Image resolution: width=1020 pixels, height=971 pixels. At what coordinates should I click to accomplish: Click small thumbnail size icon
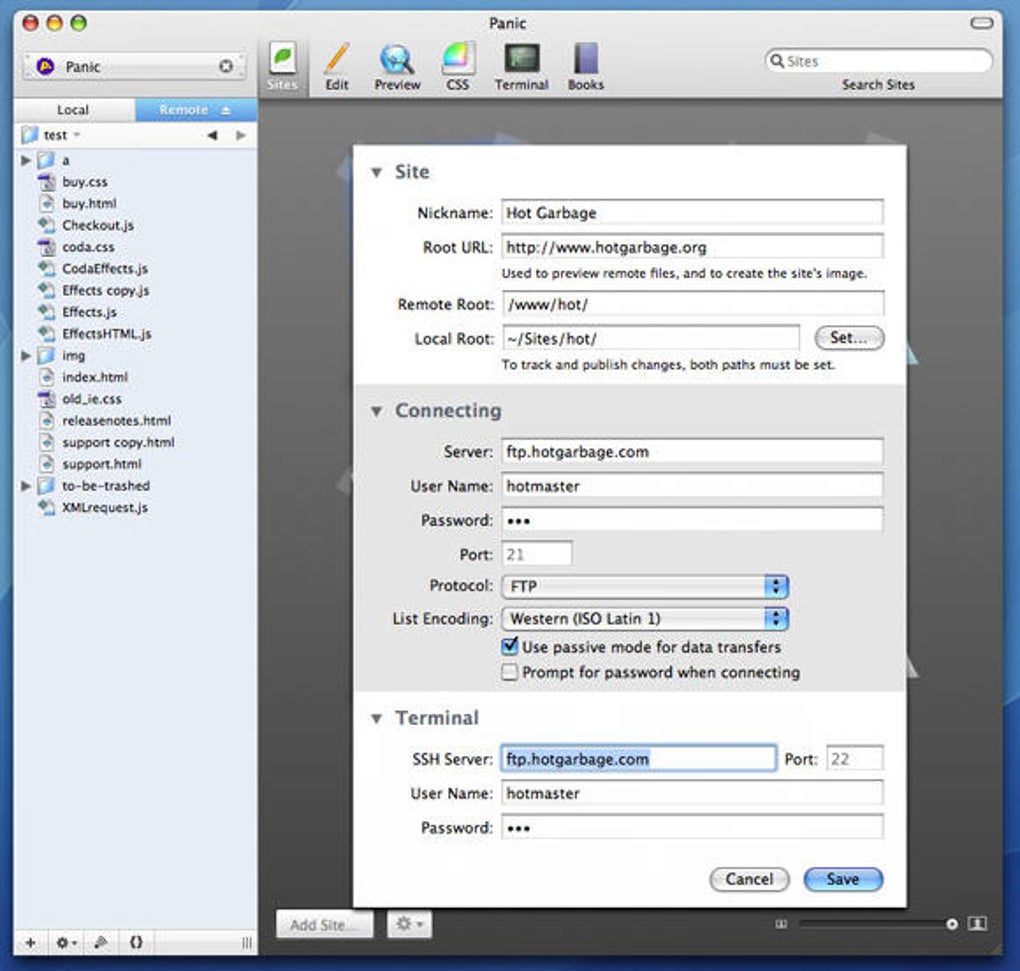(781, 924)
